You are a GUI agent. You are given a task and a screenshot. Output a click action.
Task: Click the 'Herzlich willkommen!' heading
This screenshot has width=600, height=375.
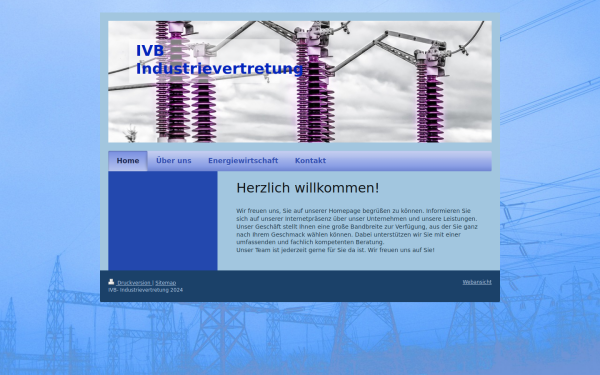click(308, 188)
